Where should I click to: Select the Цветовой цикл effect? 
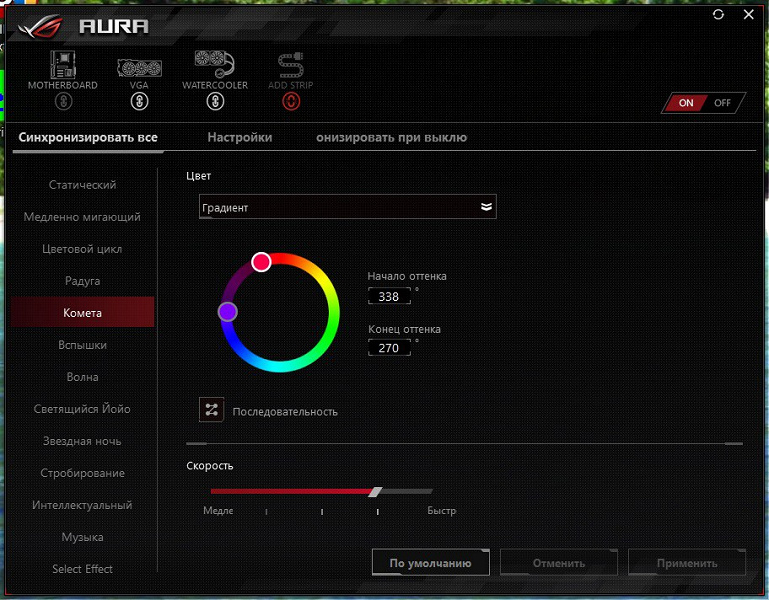82,249
